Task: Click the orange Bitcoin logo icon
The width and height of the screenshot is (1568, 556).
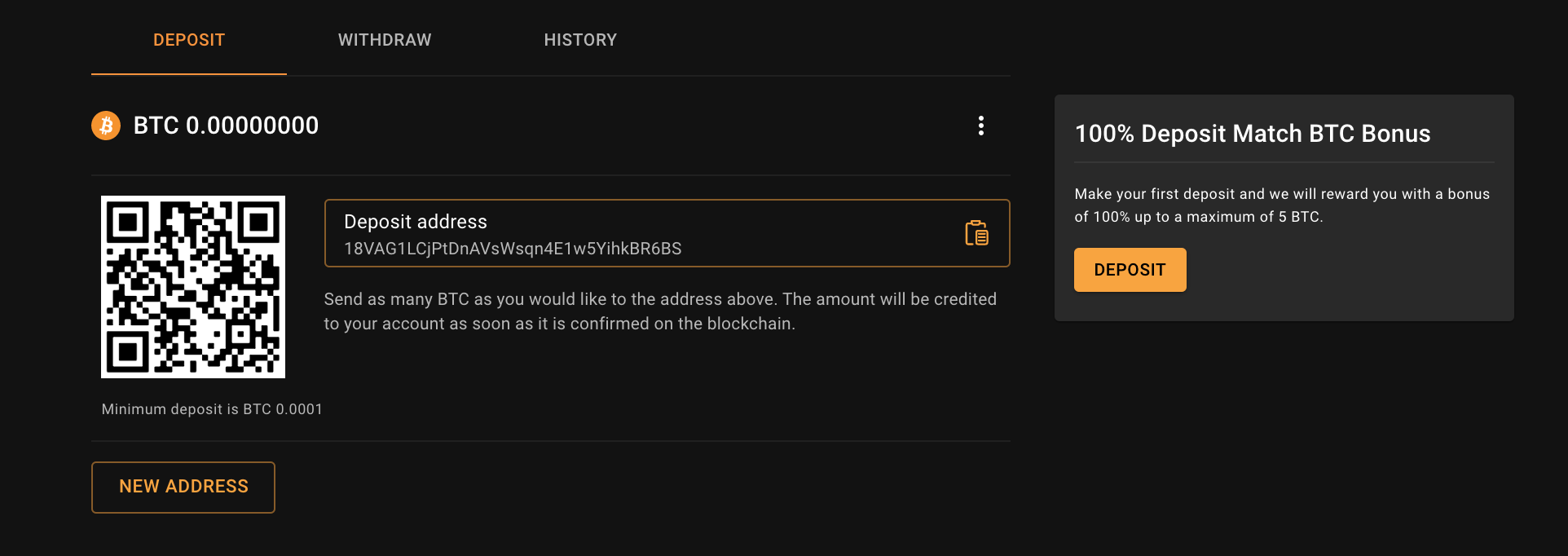Action: pyautogui.click(x=106, y=126)
